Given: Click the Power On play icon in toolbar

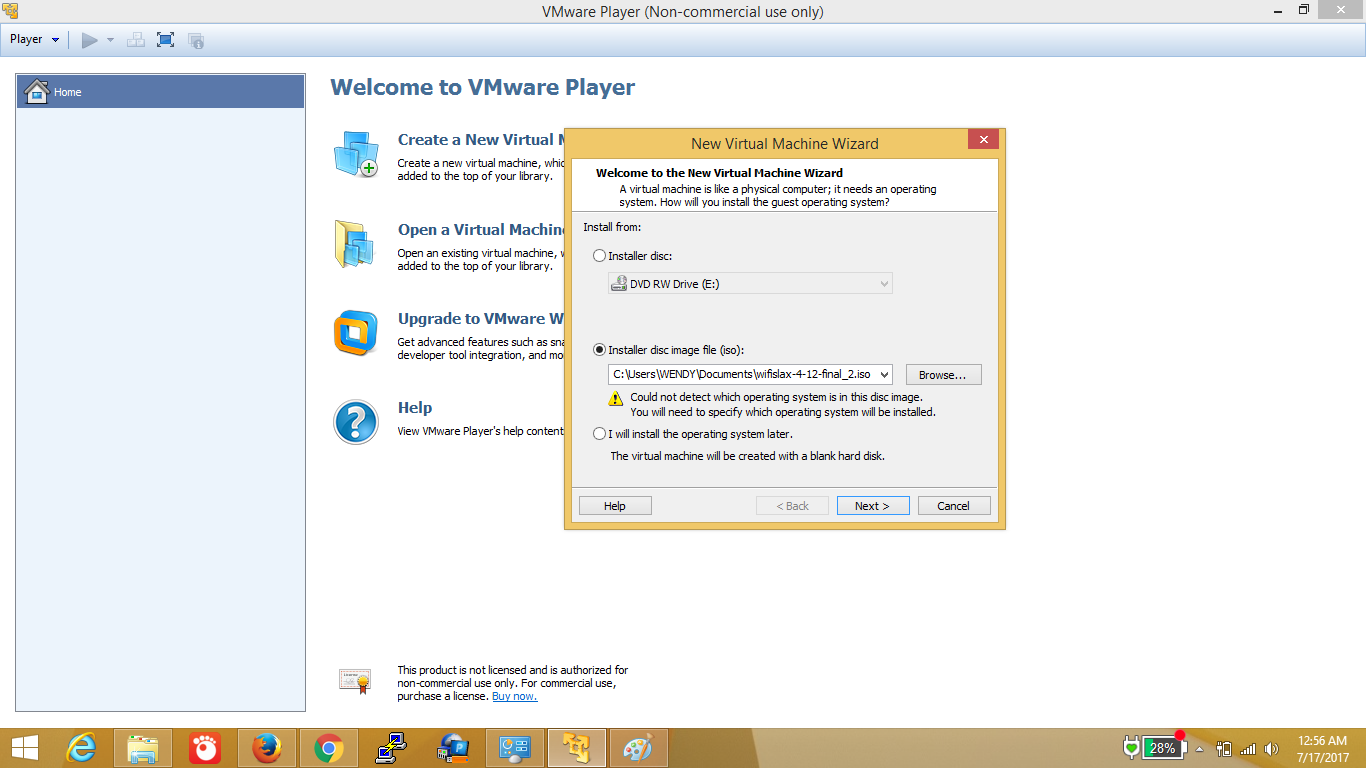Looking at the screenshot, I should click(x=89, y=40).
